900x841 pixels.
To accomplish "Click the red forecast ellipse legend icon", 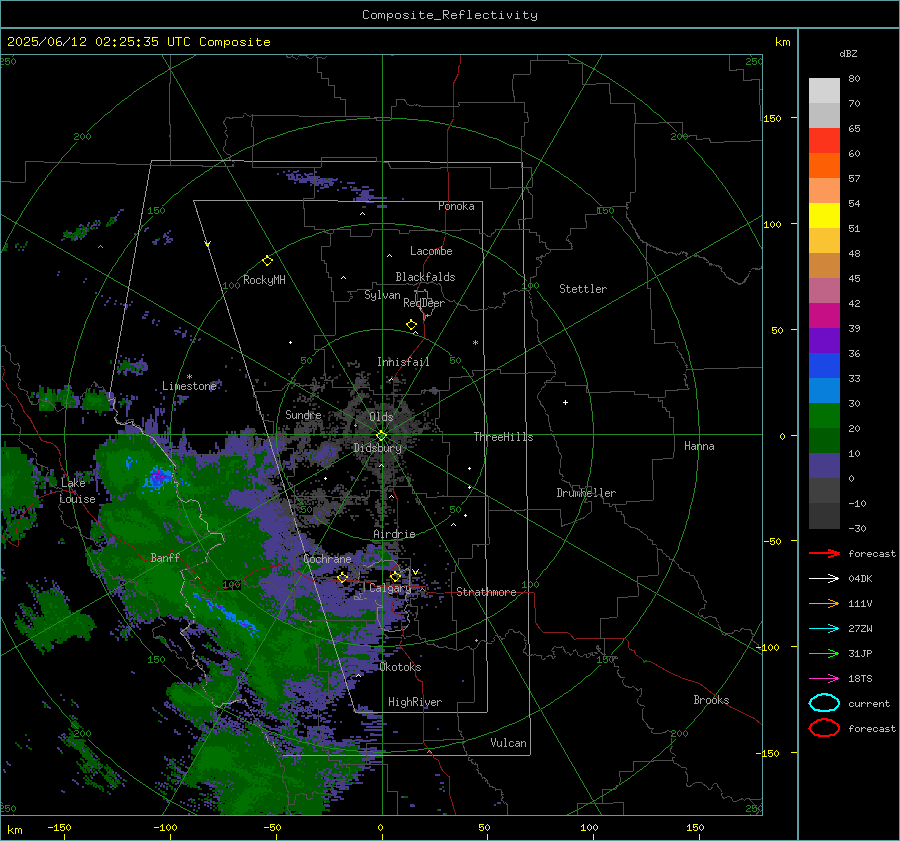I will coord(824,728).
